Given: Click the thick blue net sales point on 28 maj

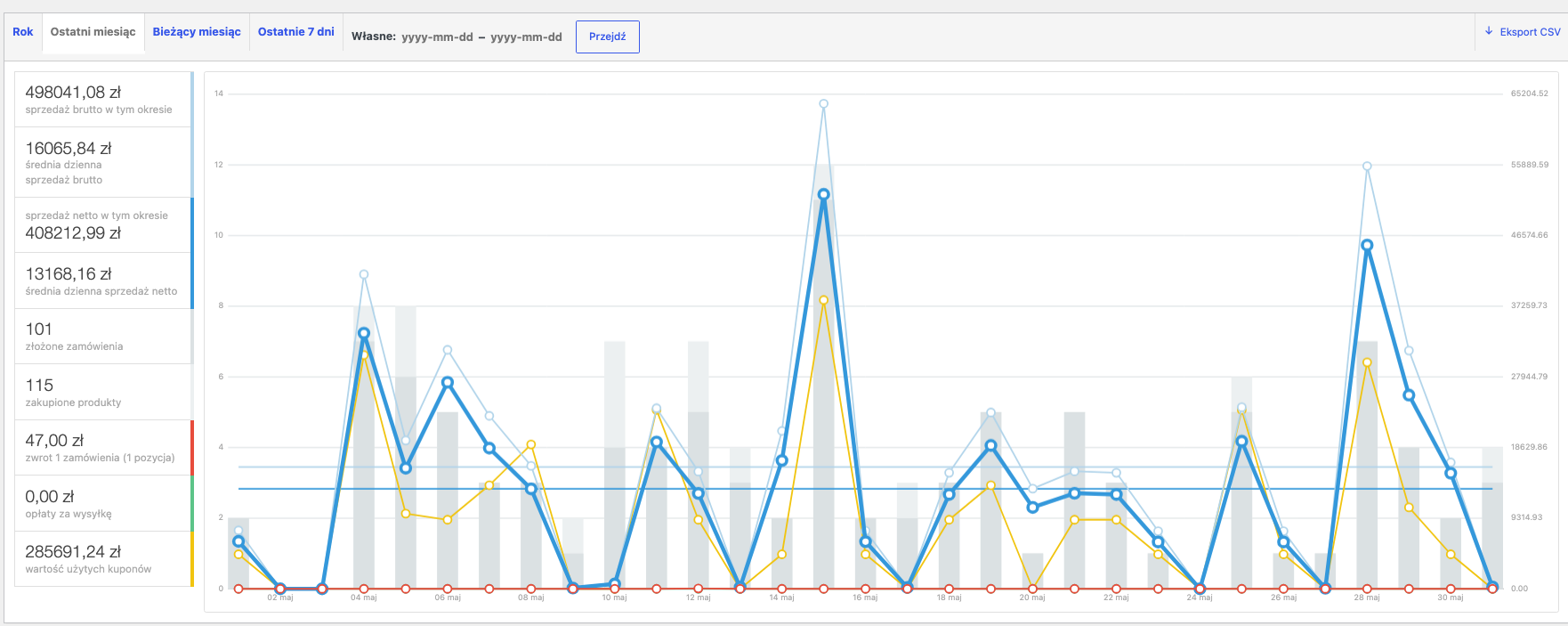Looking at the screenshot, I should [1367, 245].
